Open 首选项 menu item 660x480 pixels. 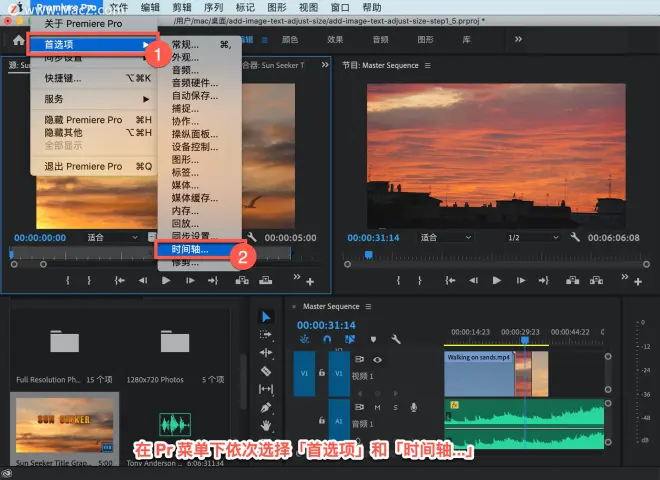[93, 44]
